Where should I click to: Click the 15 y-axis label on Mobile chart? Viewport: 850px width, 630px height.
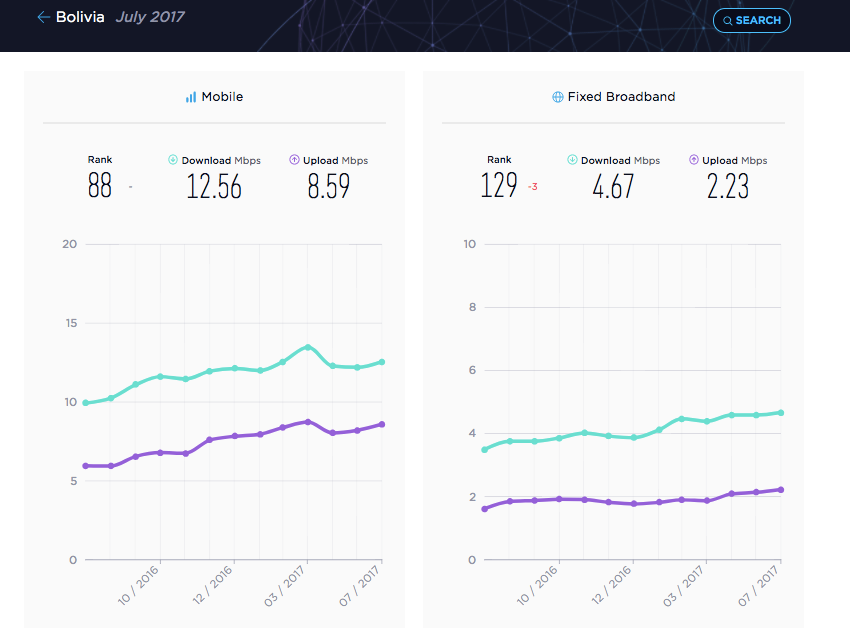coord(71,323)
